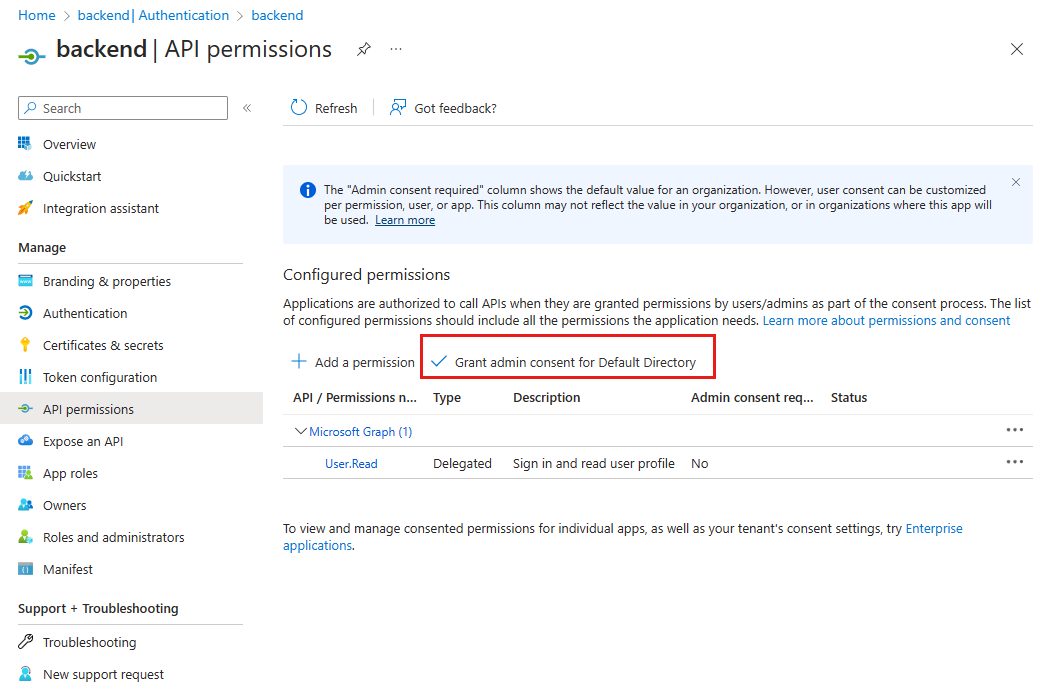The width and height of the screenshot is (1050, 696).
Task: Go to the Overview page
Action: (66, 143)
